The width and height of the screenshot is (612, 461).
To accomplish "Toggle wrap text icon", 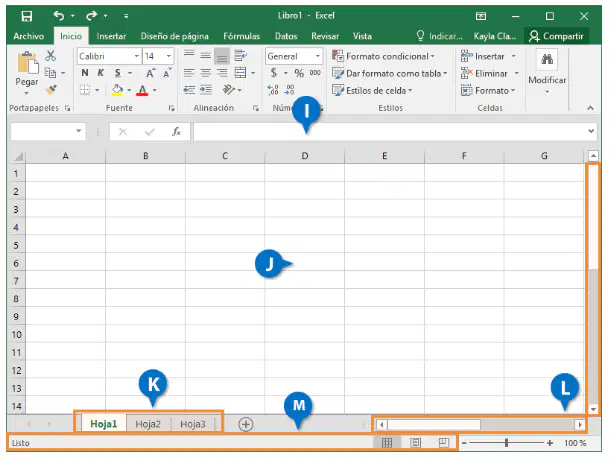I will click(x=240, y=55).
